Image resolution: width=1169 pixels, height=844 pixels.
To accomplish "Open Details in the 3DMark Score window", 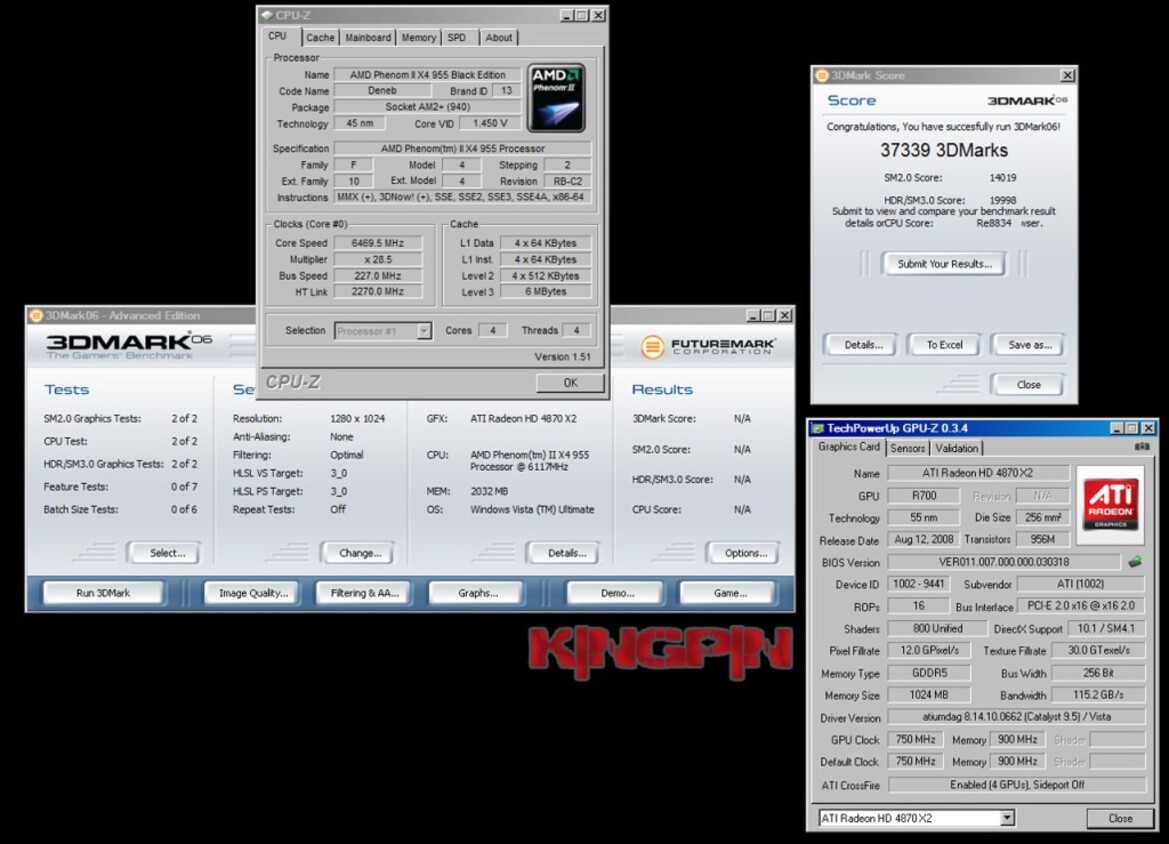I will tap(863, 345).
